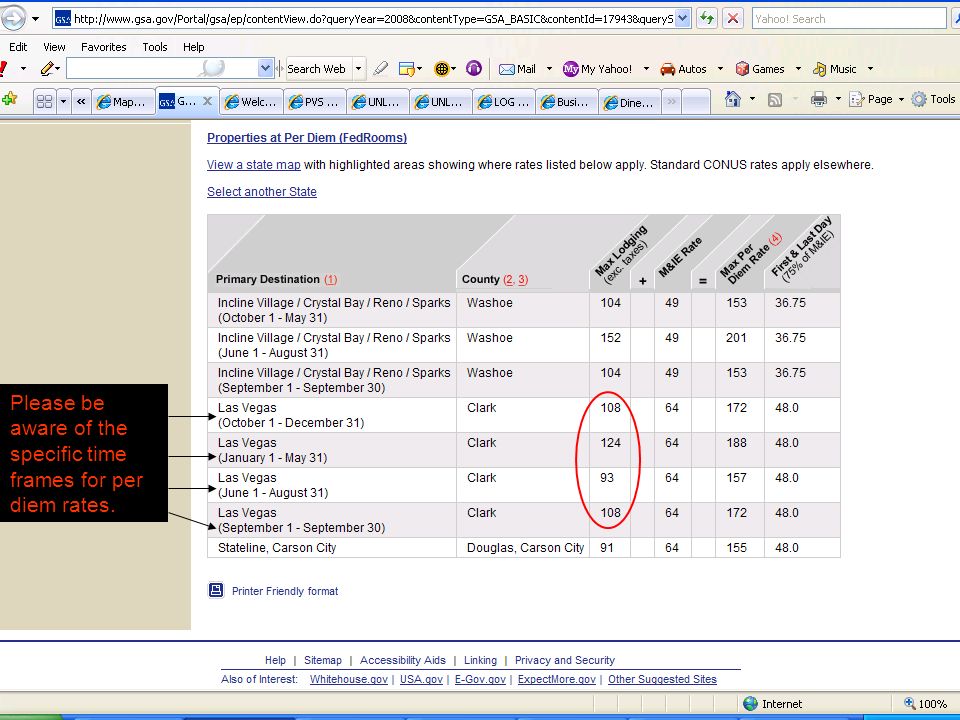Screen dimensions: 960x720
Task: Open the tab list dropdown arrow
Action: tap(63, 101)
